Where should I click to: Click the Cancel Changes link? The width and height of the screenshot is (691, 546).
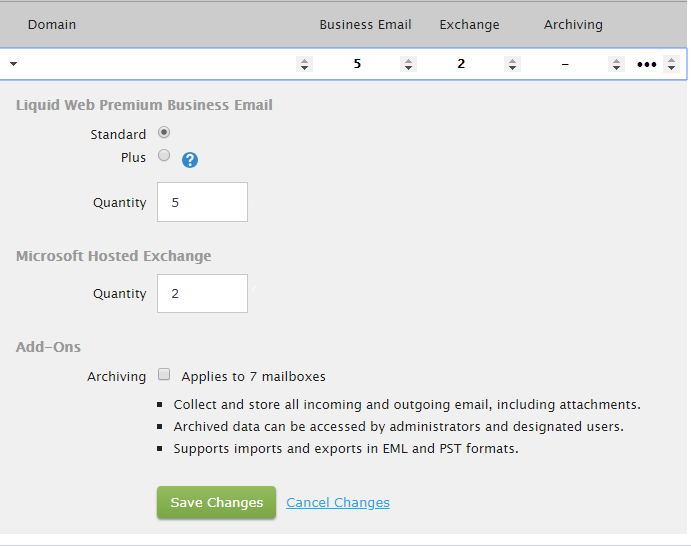[338, 502]
